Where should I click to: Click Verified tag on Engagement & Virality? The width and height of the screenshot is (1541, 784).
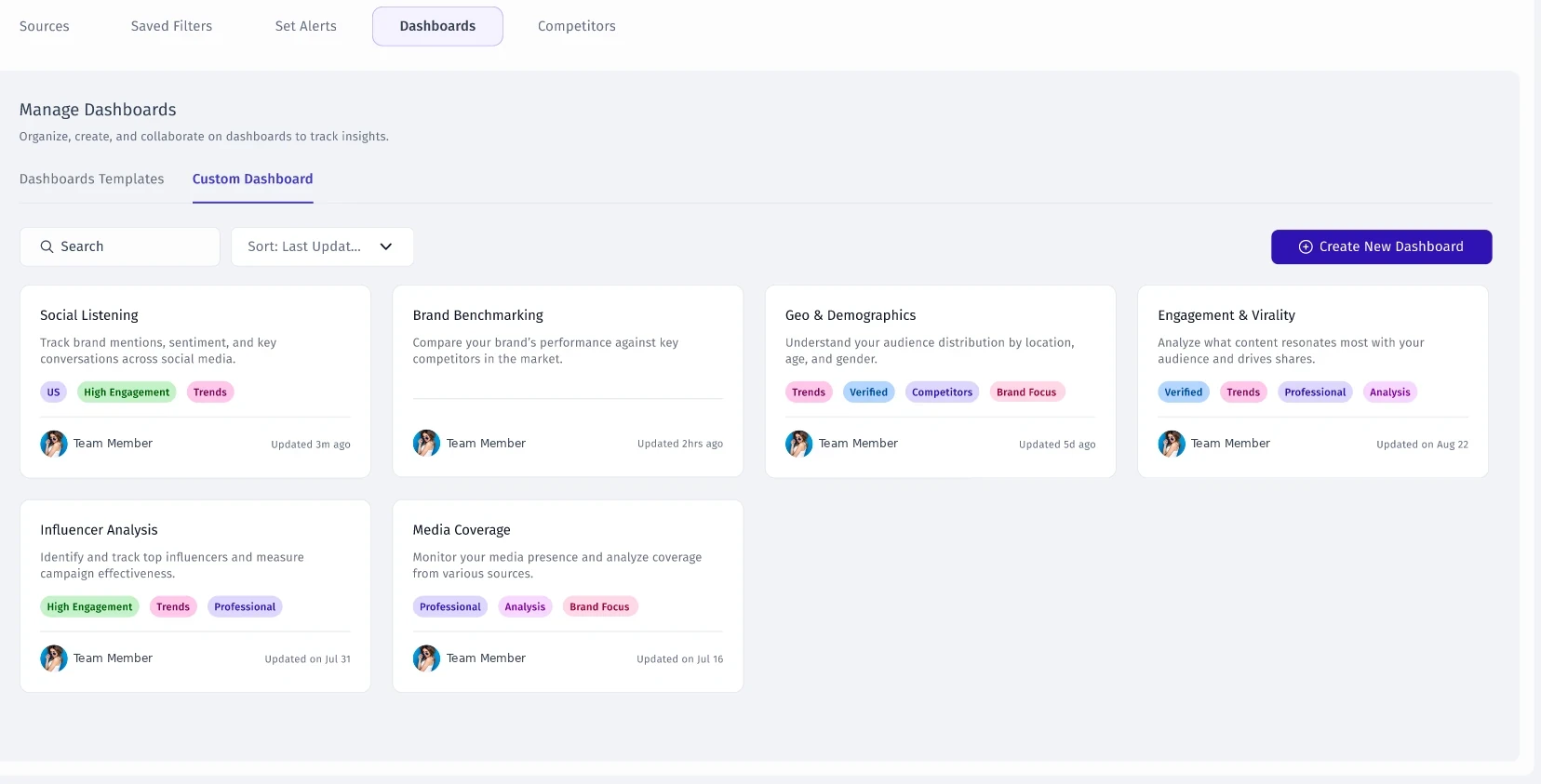[1184, 392]
